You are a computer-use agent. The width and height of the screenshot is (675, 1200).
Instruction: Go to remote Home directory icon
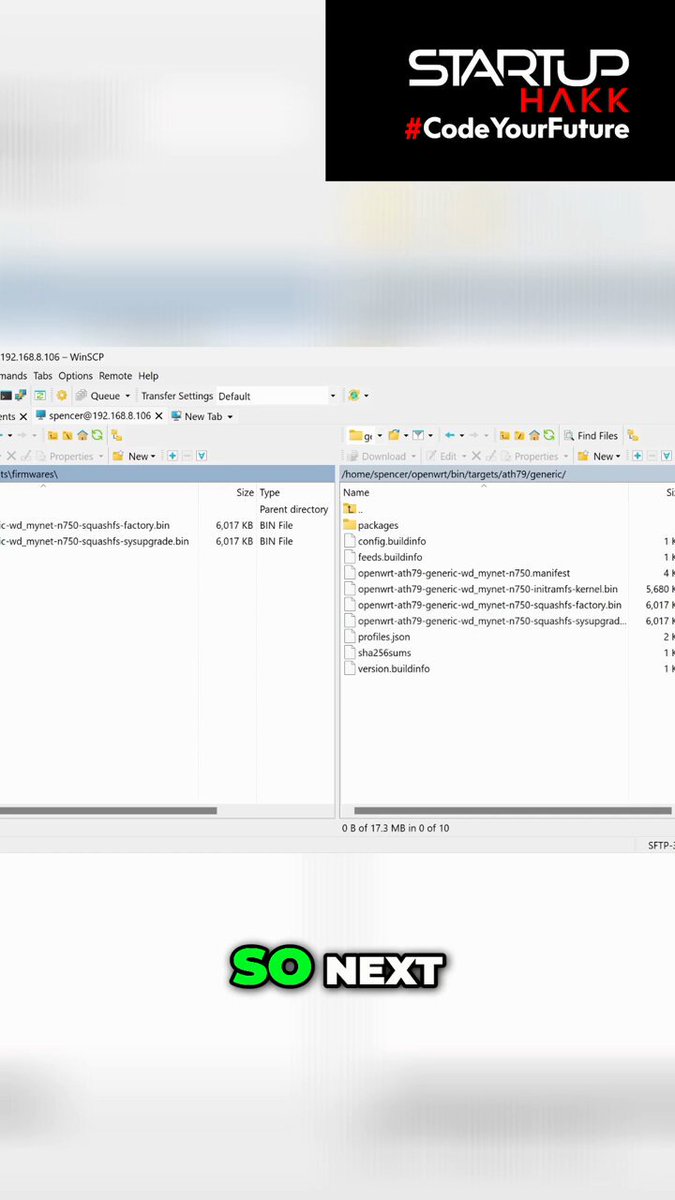point(535,436)
